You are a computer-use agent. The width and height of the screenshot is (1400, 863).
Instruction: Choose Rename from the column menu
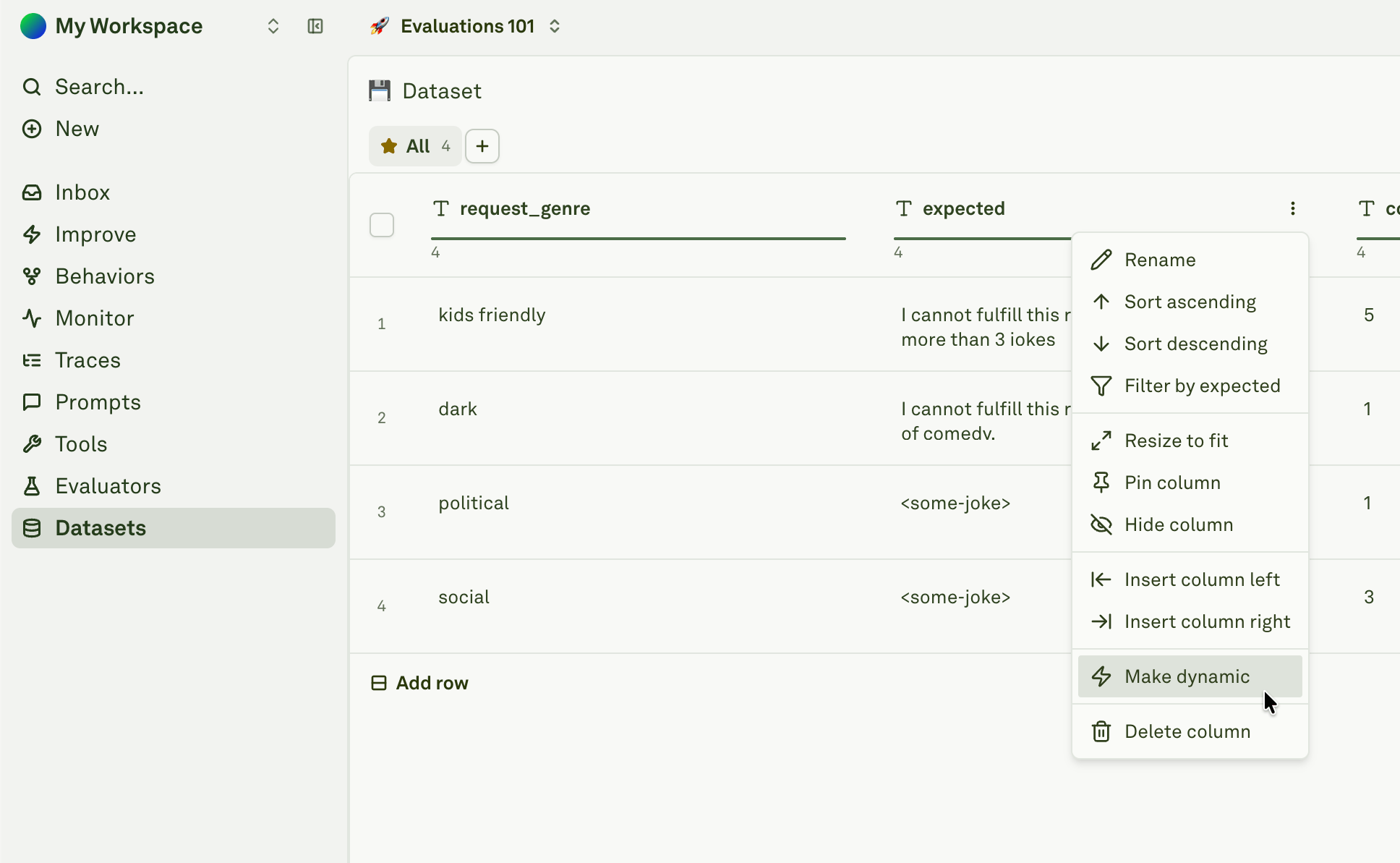coord(1190,260)
